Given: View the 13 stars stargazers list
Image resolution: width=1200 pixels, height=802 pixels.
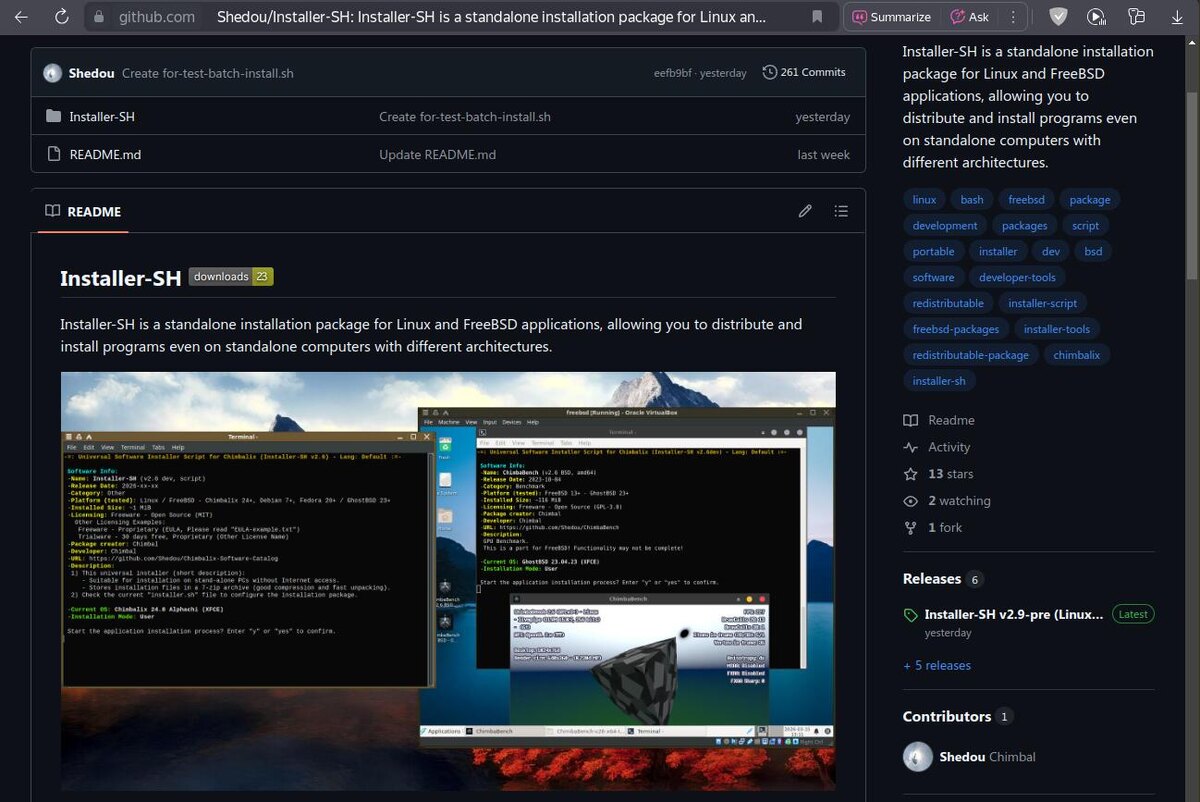Looking at the screenshot, I should coord(938,474).
